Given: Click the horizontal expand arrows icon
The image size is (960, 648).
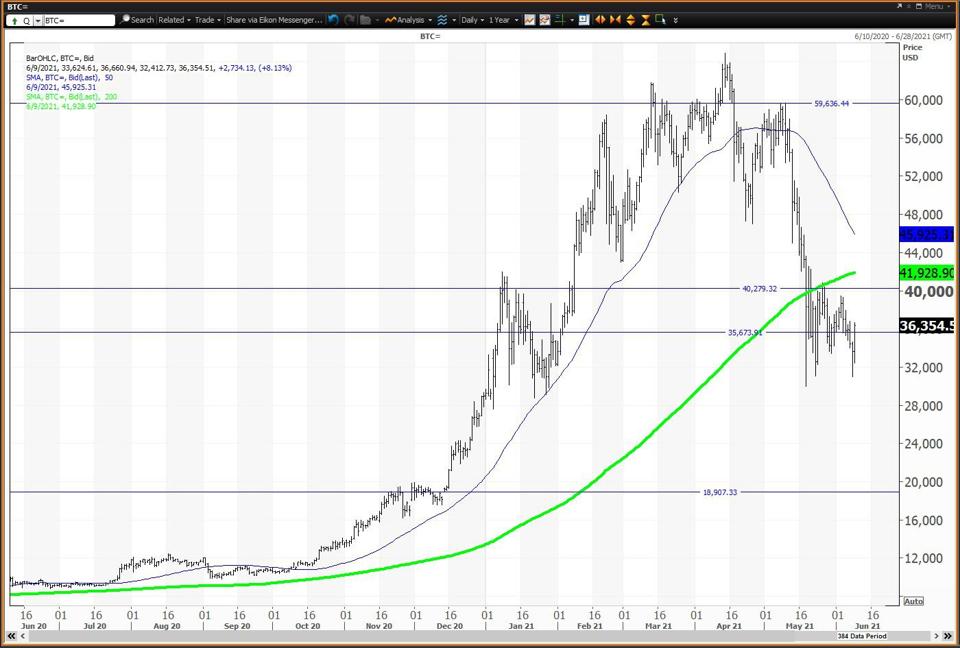Looking at the screenshot, I should (602, 19).
